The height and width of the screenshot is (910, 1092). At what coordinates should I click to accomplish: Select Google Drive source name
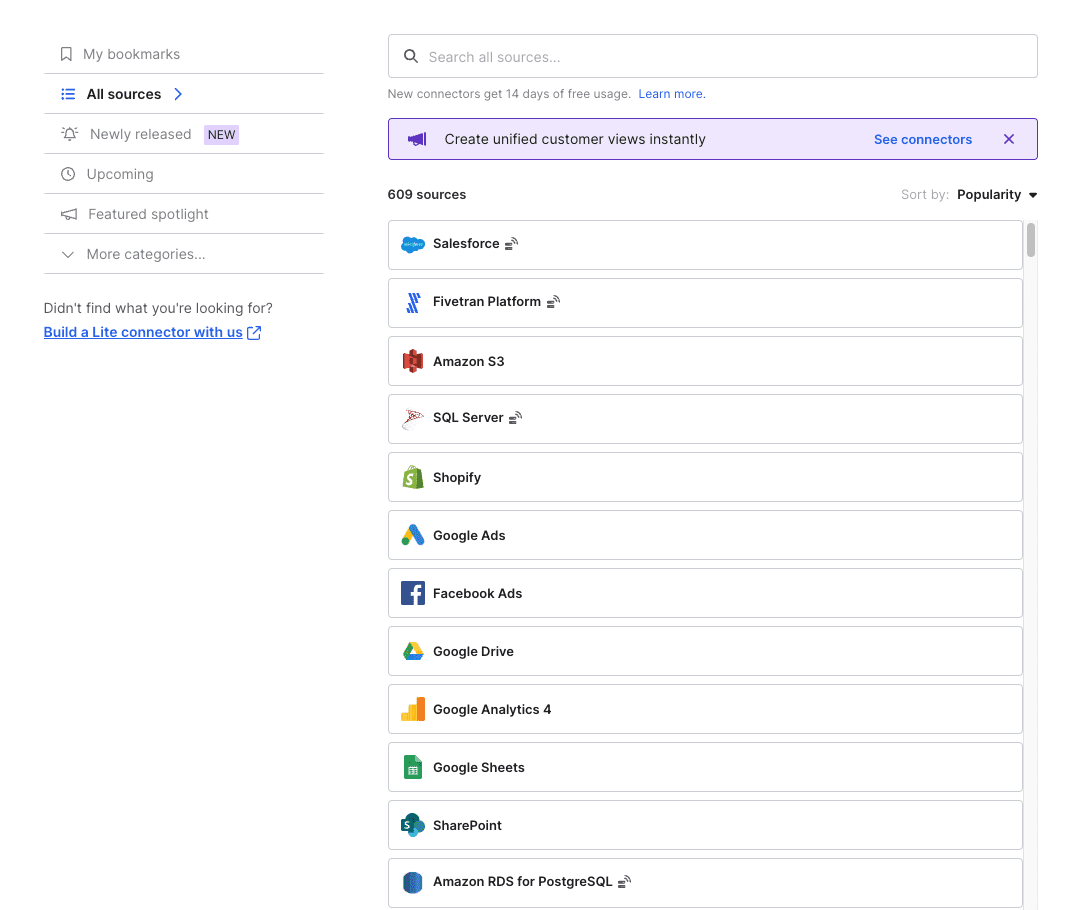(474, 652)
